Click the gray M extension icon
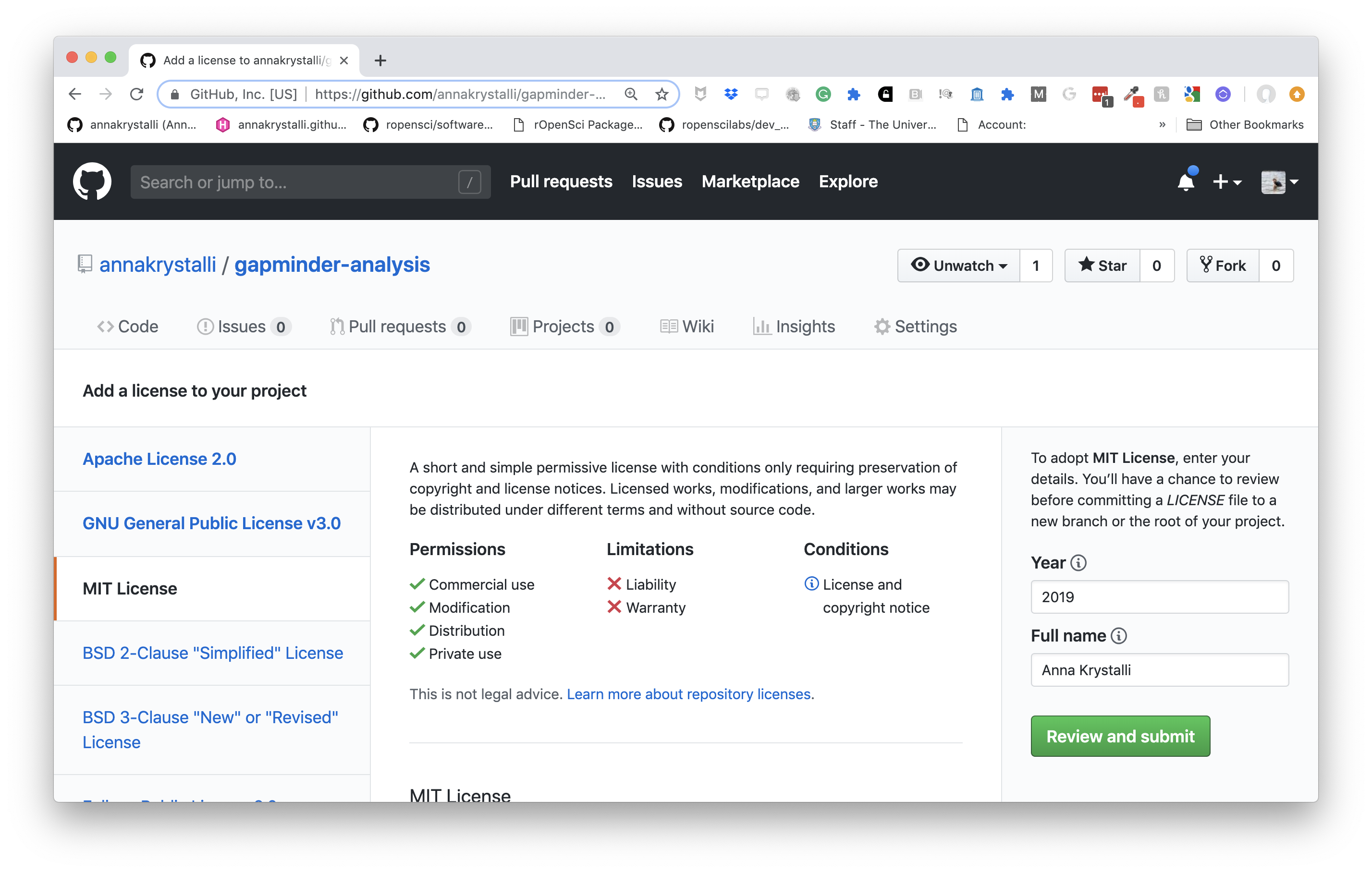1372x873 pixels. point(1038,94)
